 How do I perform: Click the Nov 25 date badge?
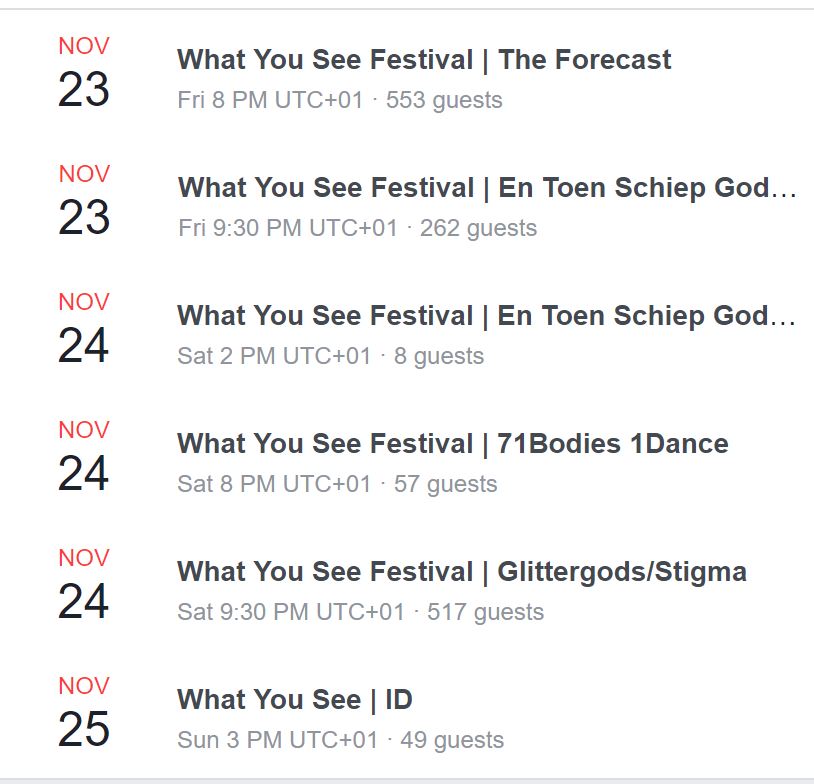point(84,712)
